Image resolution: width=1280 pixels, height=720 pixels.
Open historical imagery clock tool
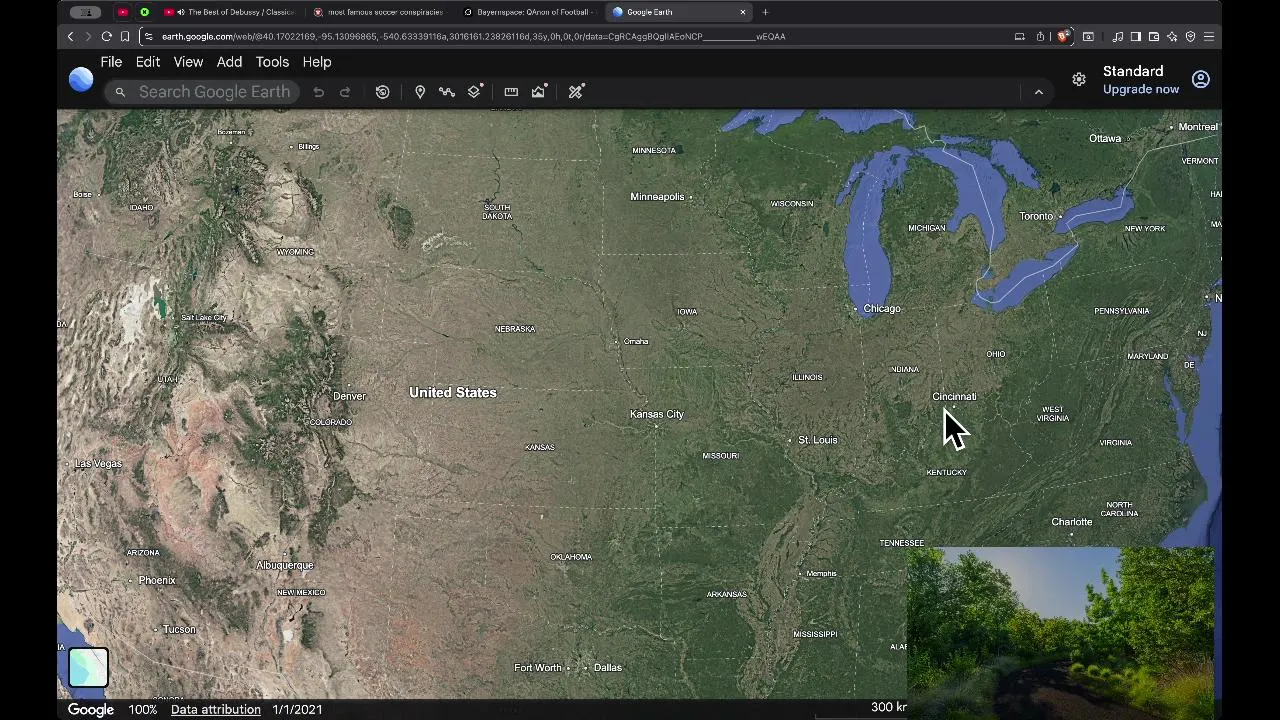[x=382, y=92]
